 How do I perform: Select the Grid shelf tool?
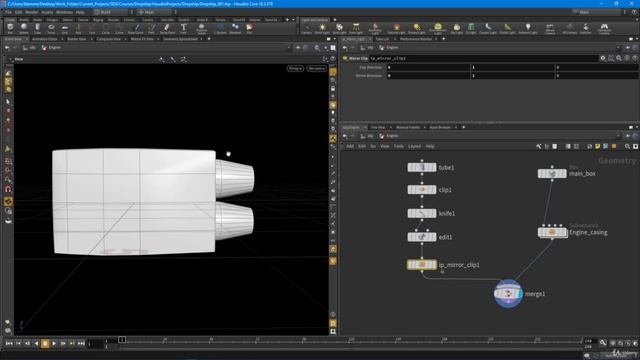pyautogui.click(x=64, y=28)
